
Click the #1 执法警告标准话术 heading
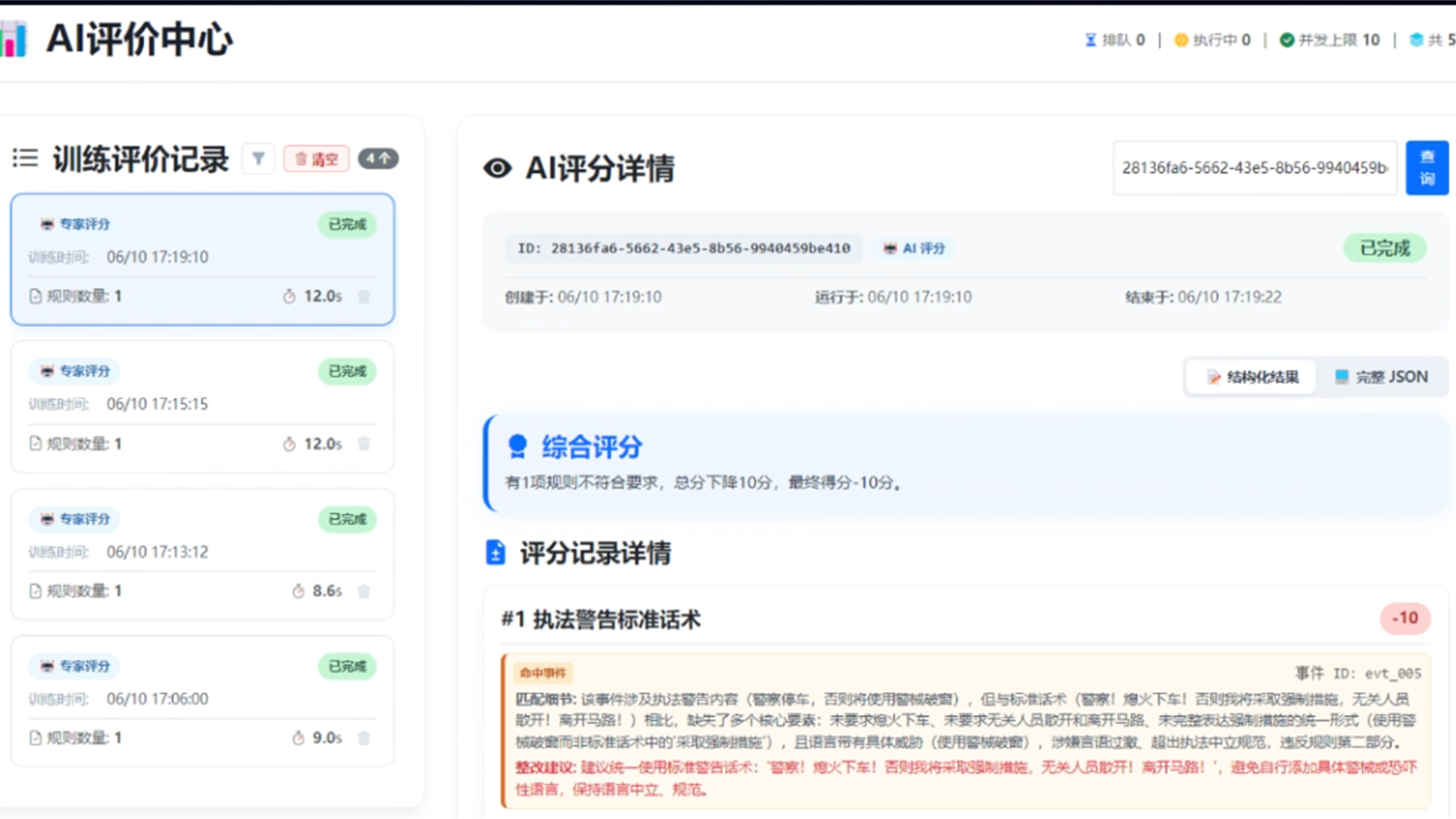click(x=601, y=620)
